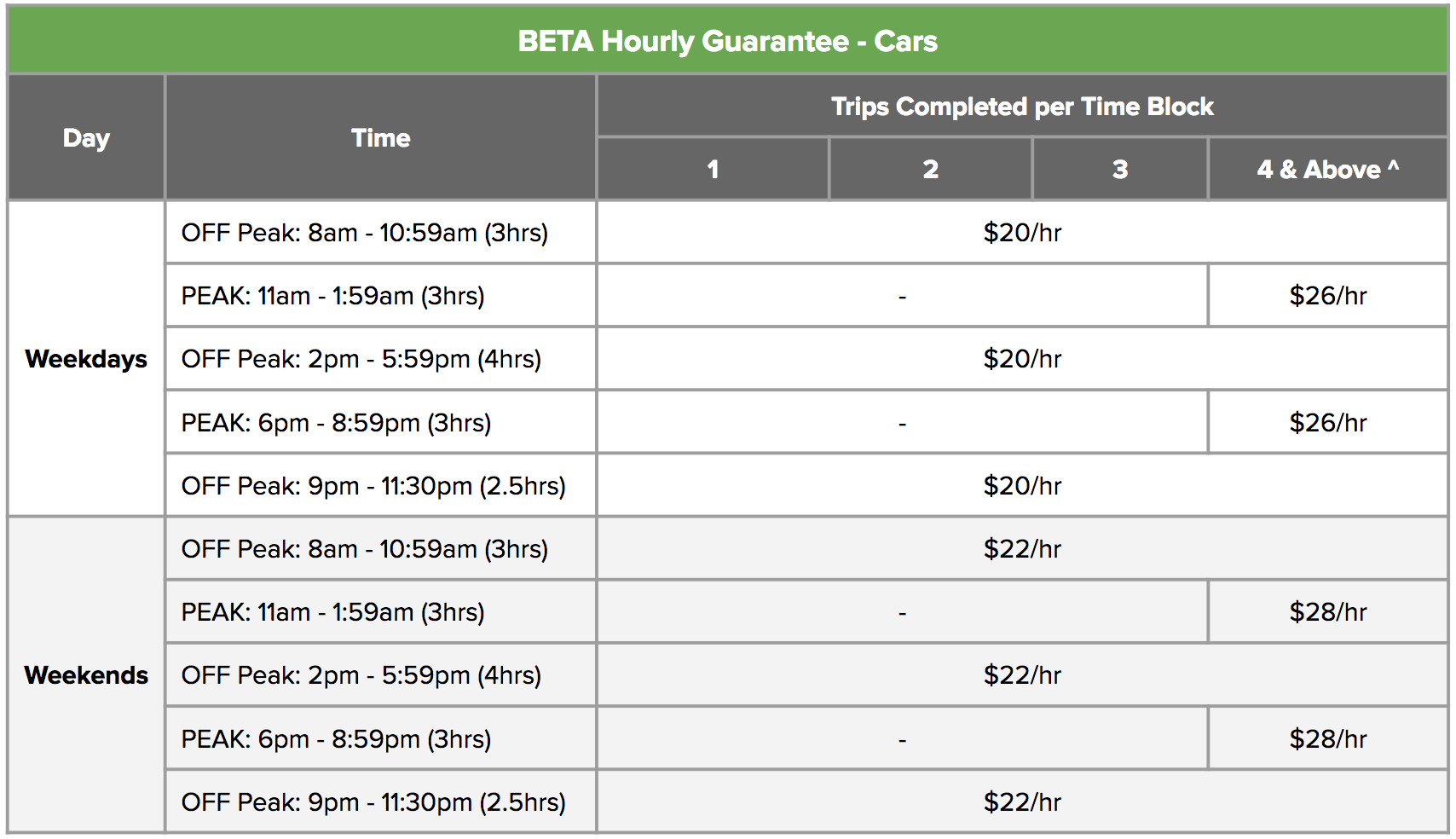Select $28/hr for Weekends PEAK 6pm block
This screenshot has width=1456, height=839.
click(1327, 739)
